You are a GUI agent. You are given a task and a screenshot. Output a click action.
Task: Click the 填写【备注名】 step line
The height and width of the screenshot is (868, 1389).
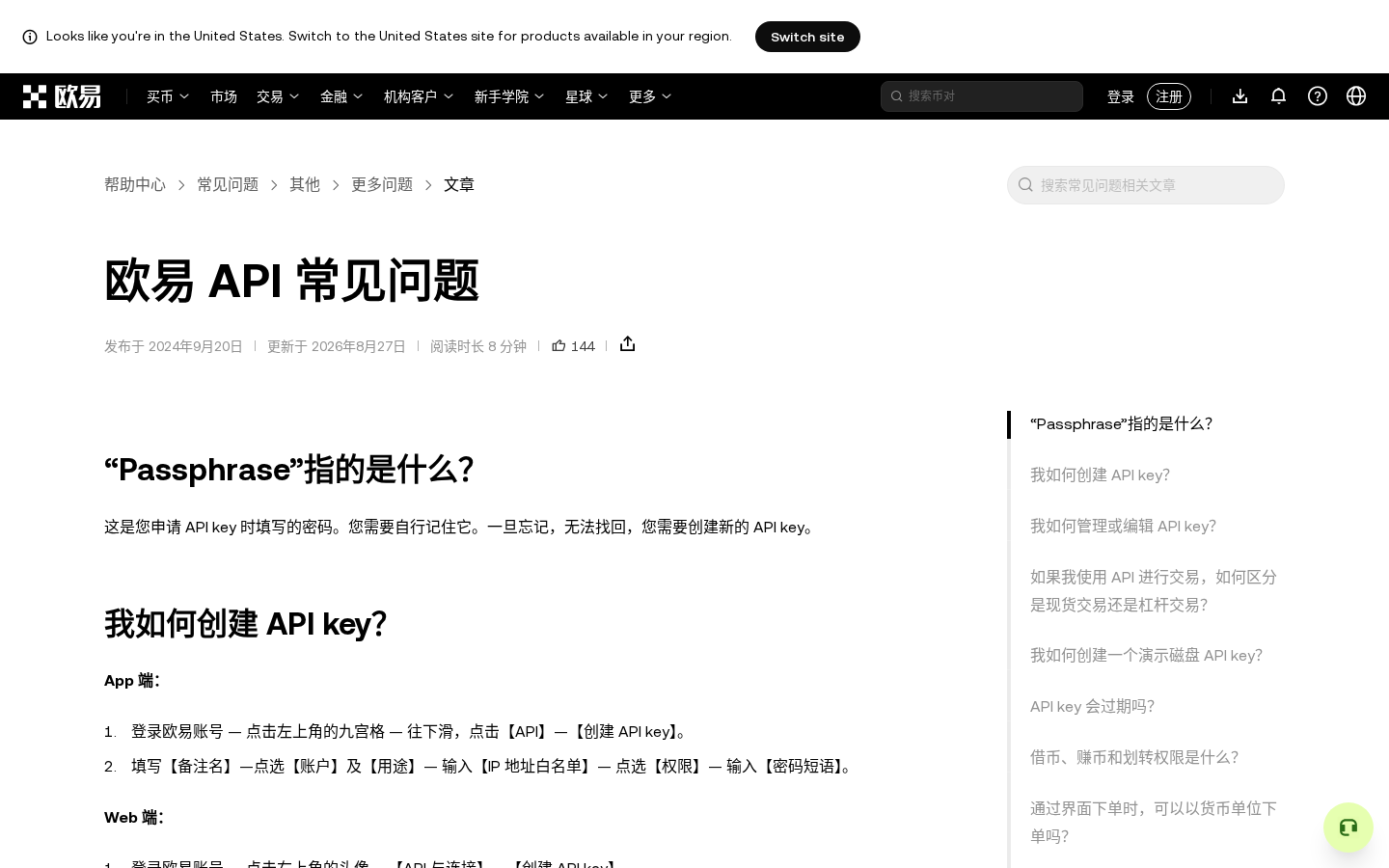pyautogui.click(x=494, y=767)
